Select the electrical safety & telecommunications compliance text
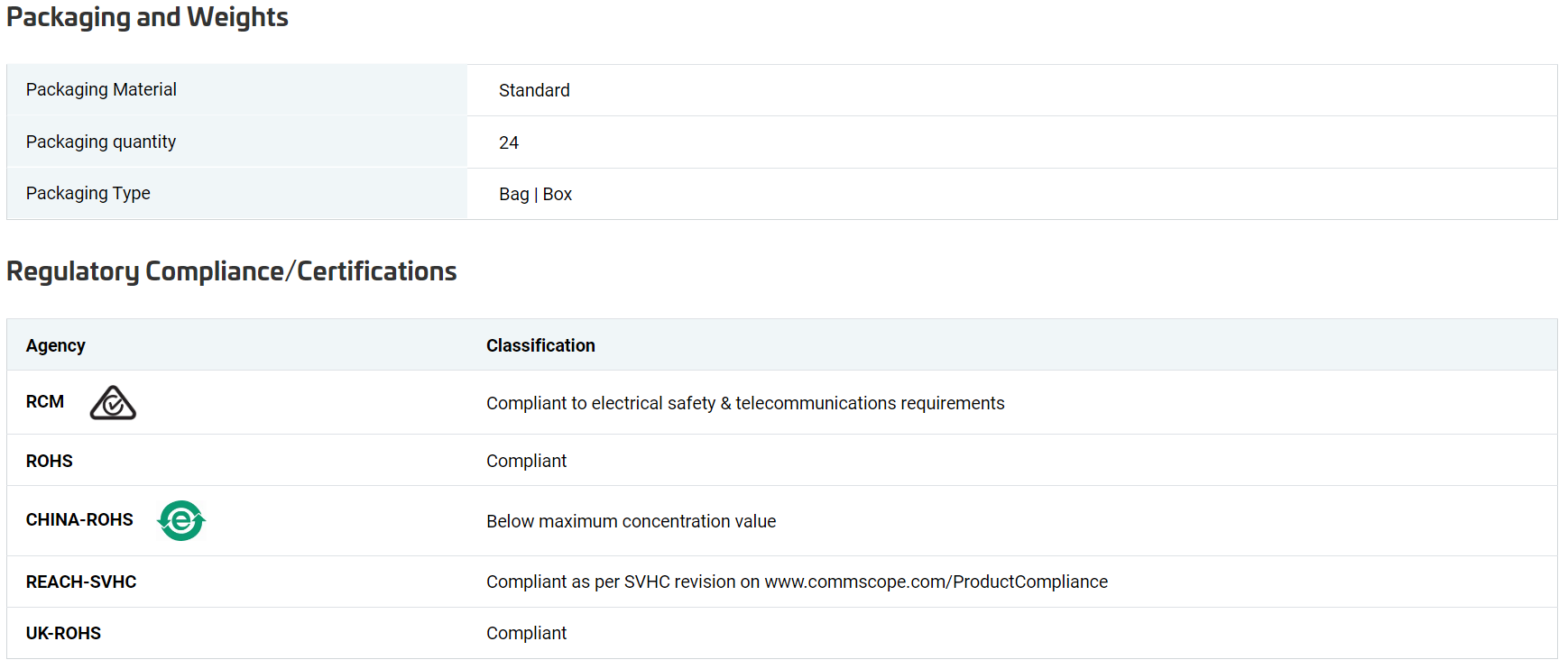The width and height of the screenshot is (1568, 669). click(745, 403)
